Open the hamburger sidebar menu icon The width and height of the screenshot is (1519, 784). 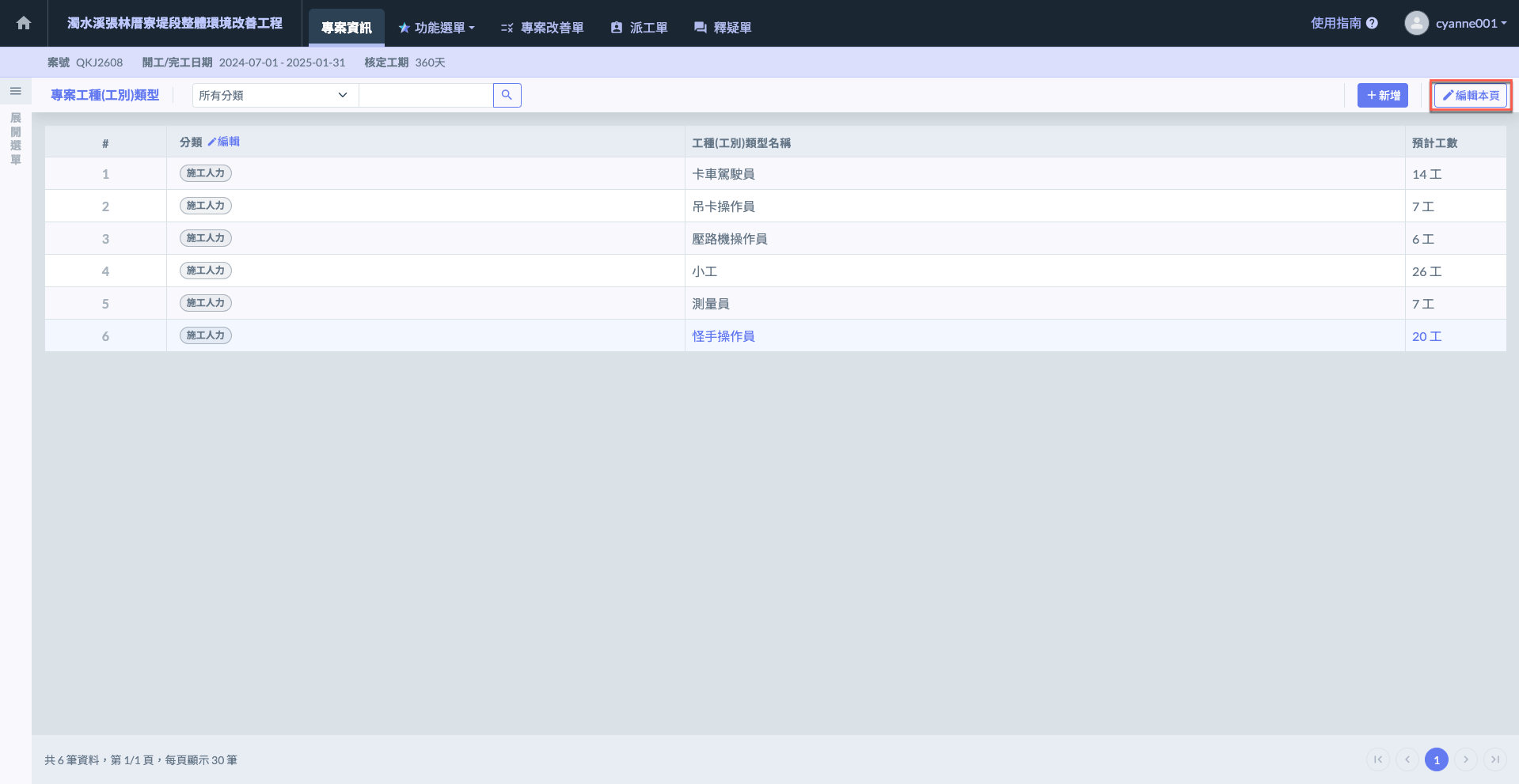coord(15,92)
